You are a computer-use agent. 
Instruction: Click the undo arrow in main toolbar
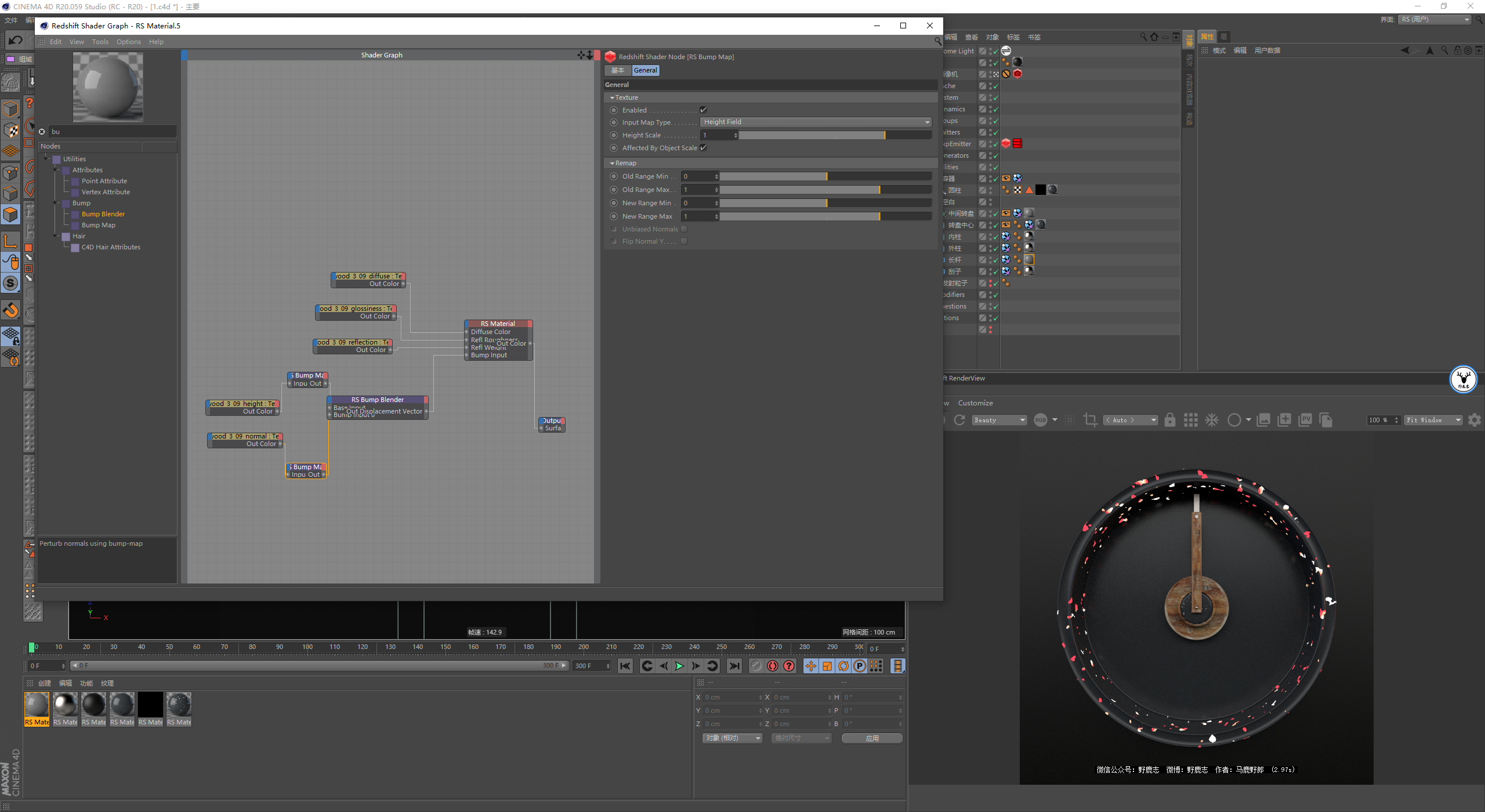click(x=16, y=40)
